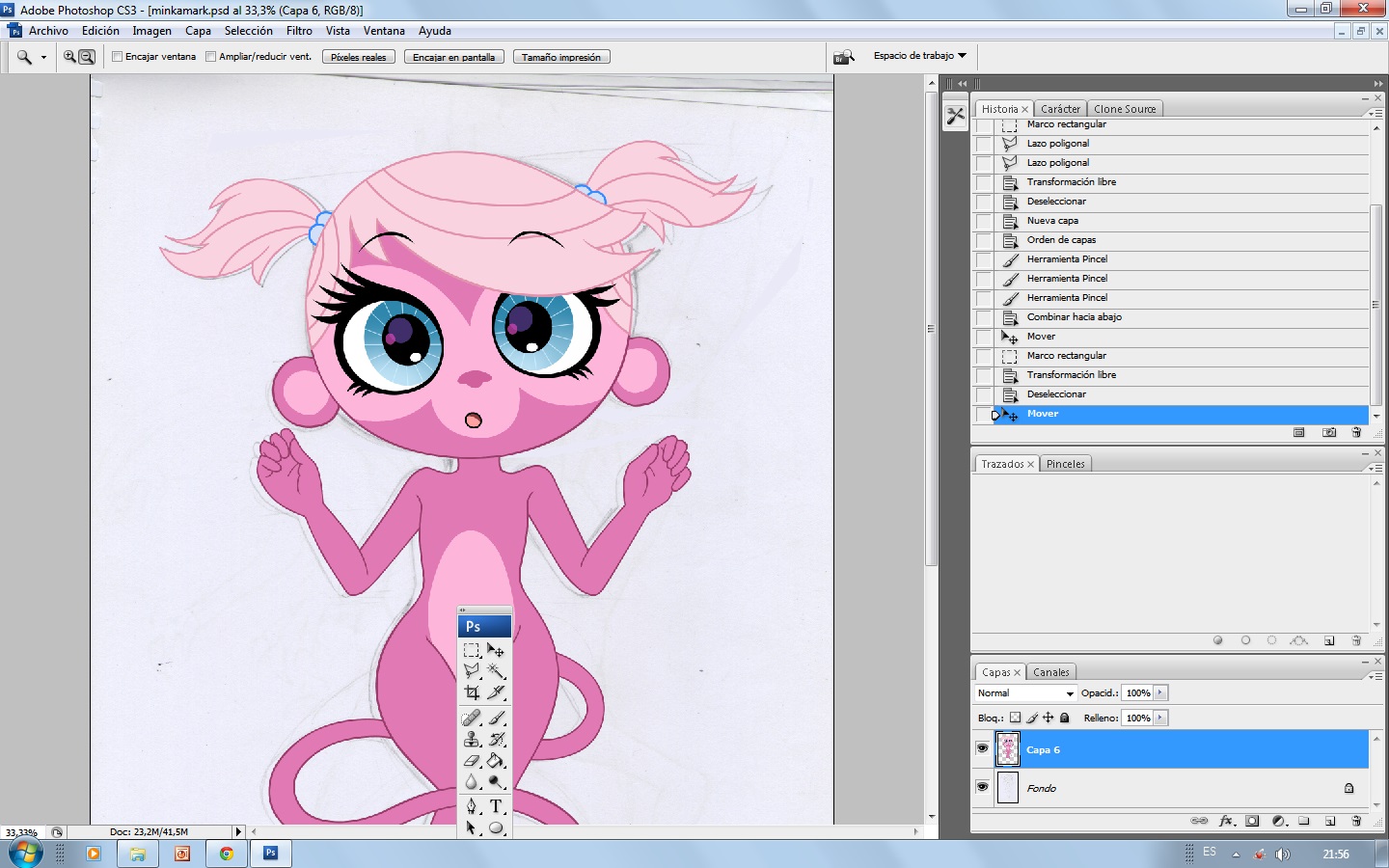Select the Magic Wand tool
Viewport: 1389px width, 868px height.
pos(496,671)
